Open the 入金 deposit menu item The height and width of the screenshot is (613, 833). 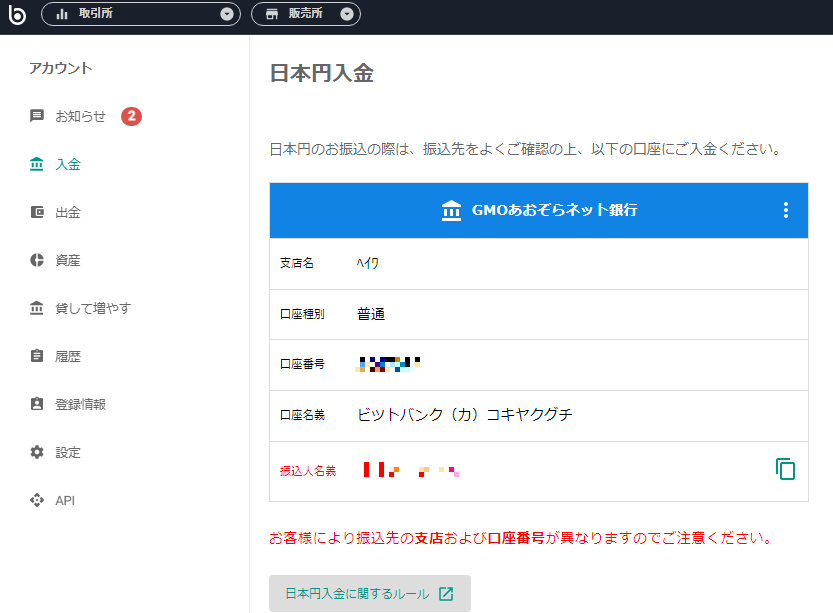67,164
